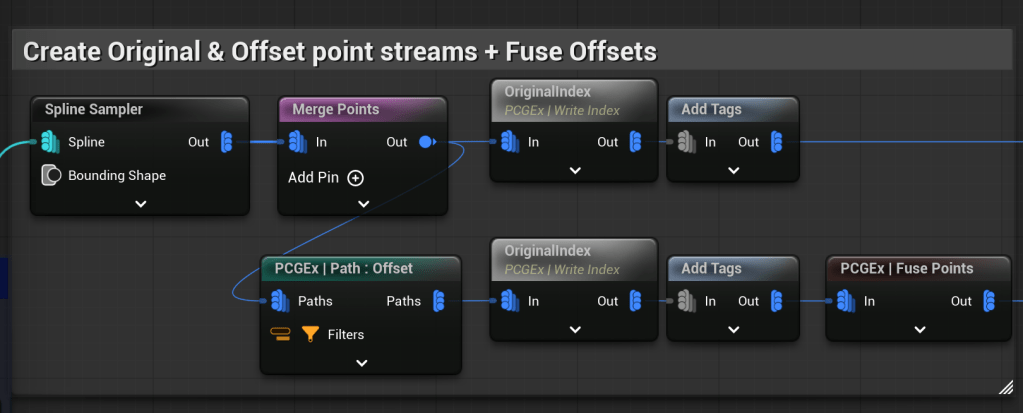This screenshot has height=413, width=1023.
Task: Click the comment box resize handle
Action: coord(1006,386)
